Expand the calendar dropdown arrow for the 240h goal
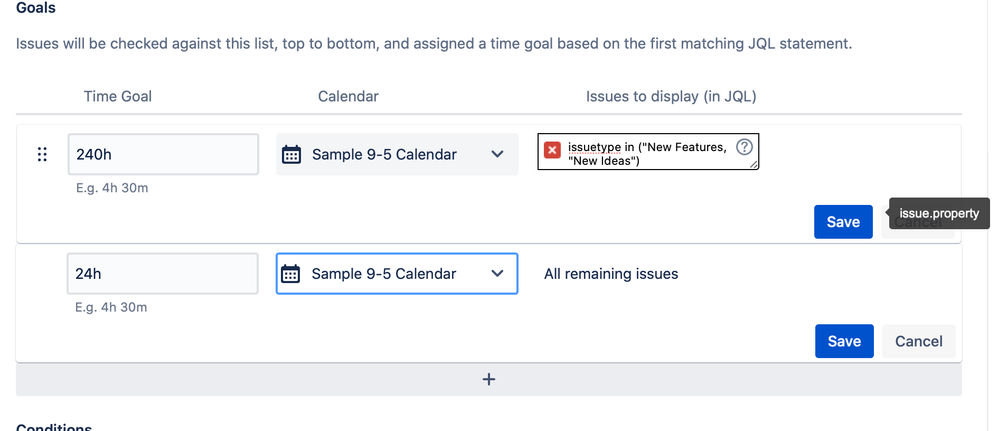The image size is (998, 431). click(x=498, y=155)
